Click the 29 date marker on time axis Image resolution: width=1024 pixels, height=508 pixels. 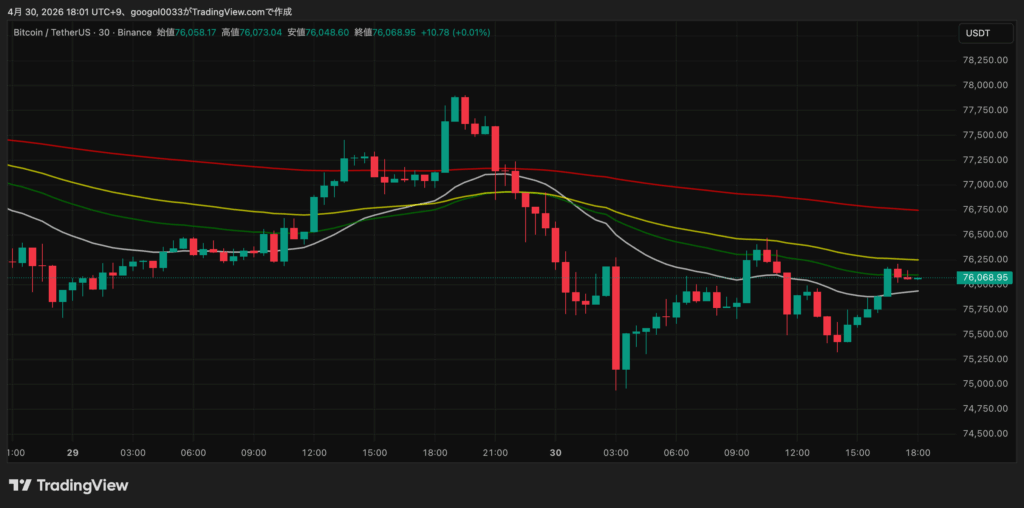click(72, 452)
